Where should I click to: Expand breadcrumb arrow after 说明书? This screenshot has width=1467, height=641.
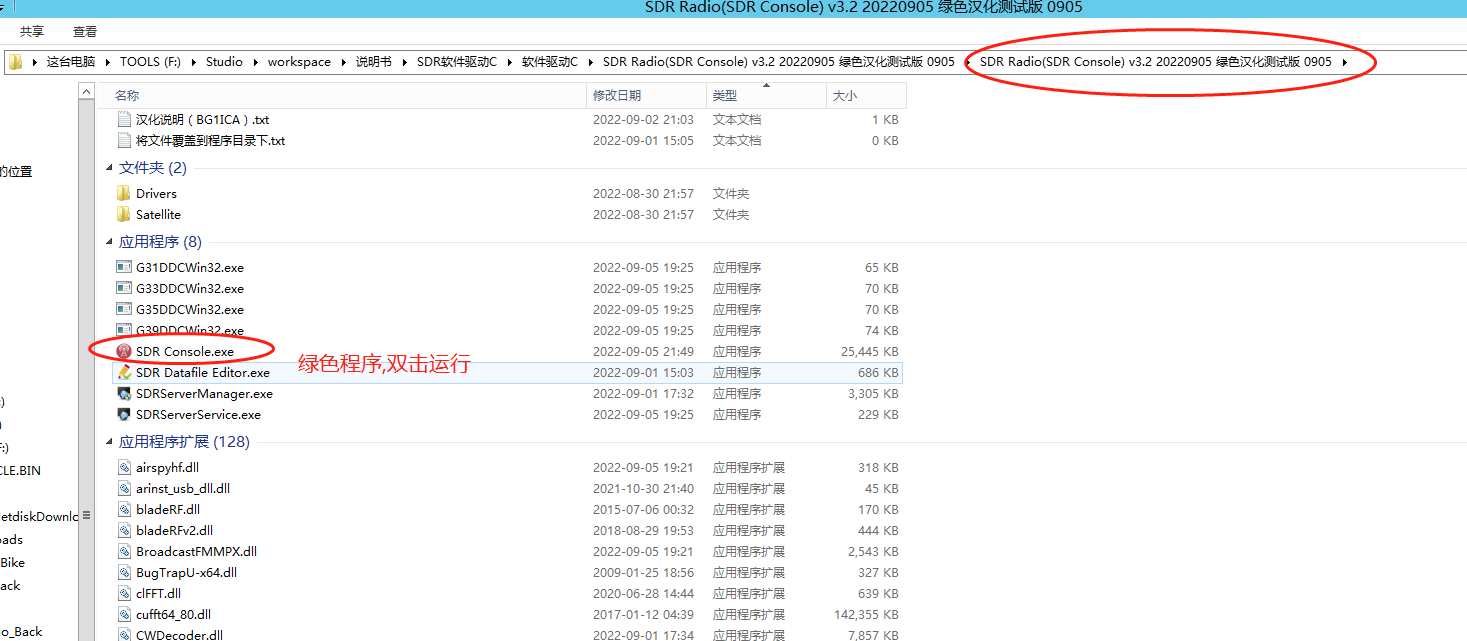404,62
